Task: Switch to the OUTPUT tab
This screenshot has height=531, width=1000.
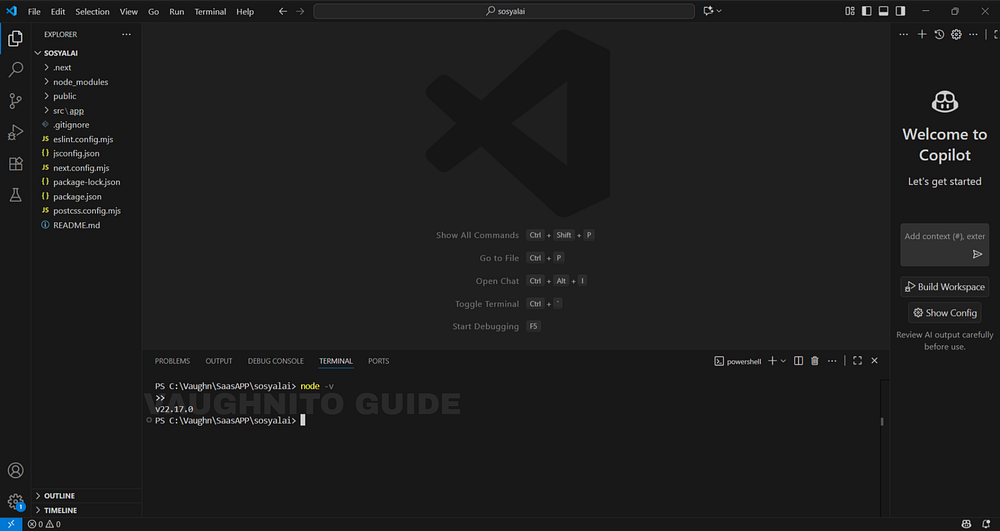Action: point(219,361)
